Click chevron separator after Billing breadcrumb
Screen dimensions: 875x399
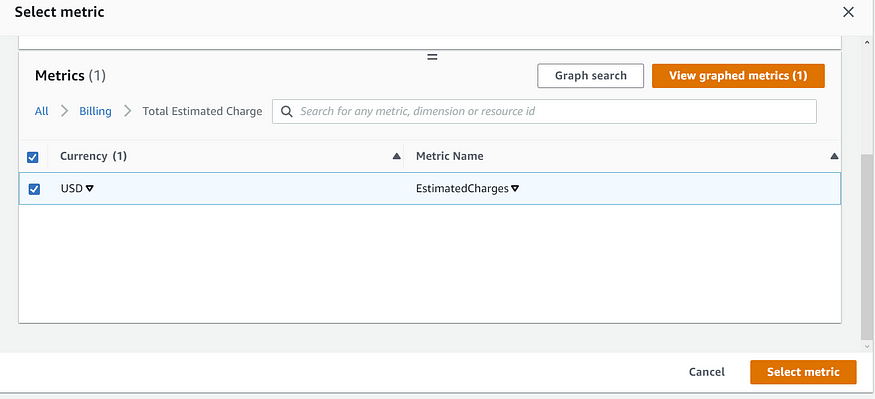point(128,111)
